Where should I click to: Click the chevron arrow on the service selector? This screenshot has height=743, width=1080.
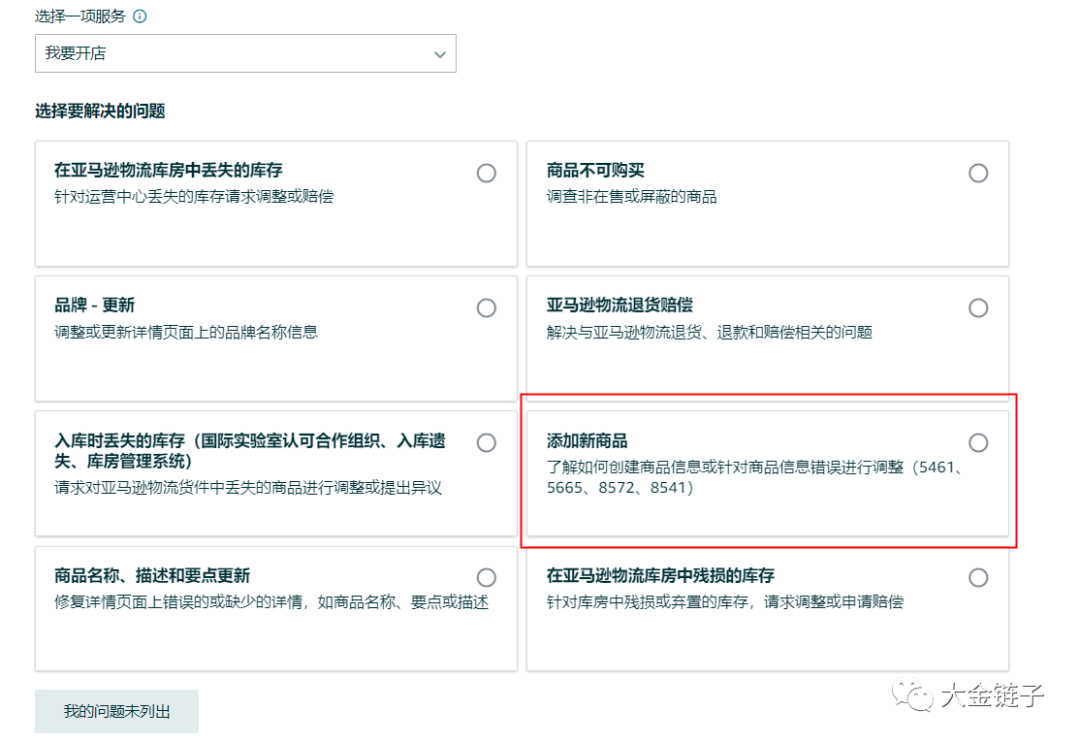point(440,53)
